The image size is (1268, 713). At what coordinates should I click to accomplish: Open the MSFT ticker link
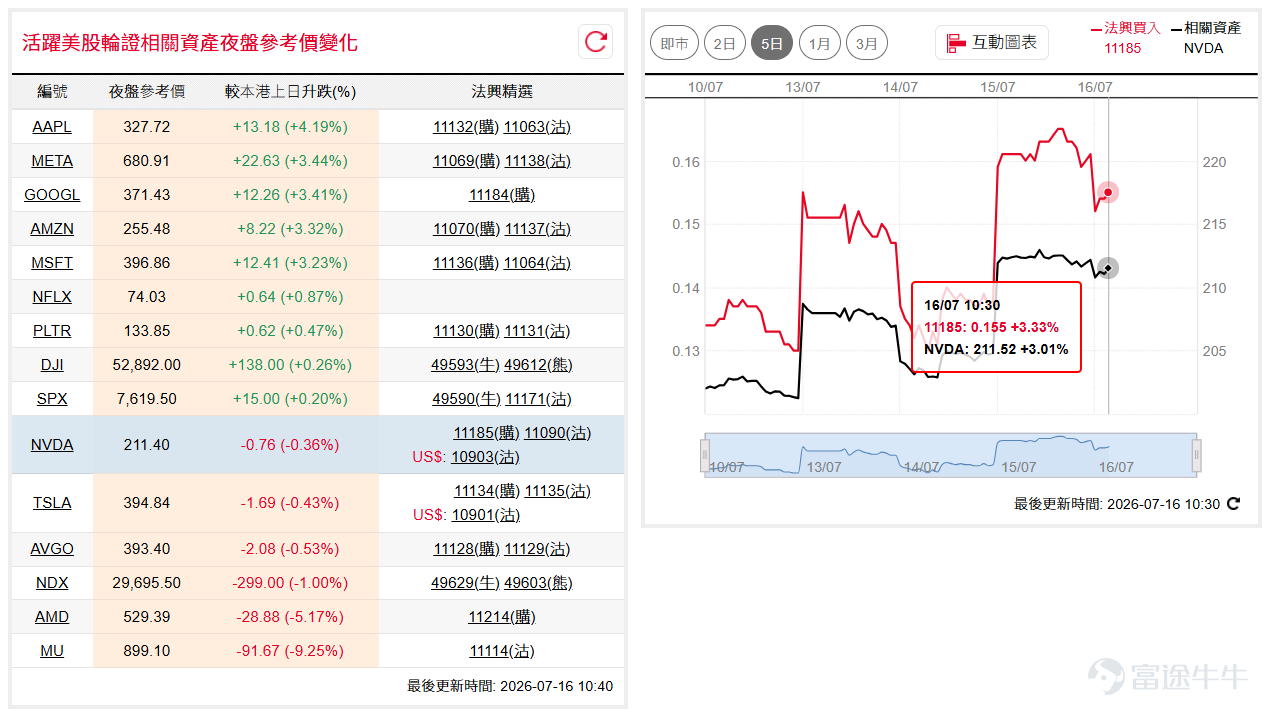click(x=52, y=263)
